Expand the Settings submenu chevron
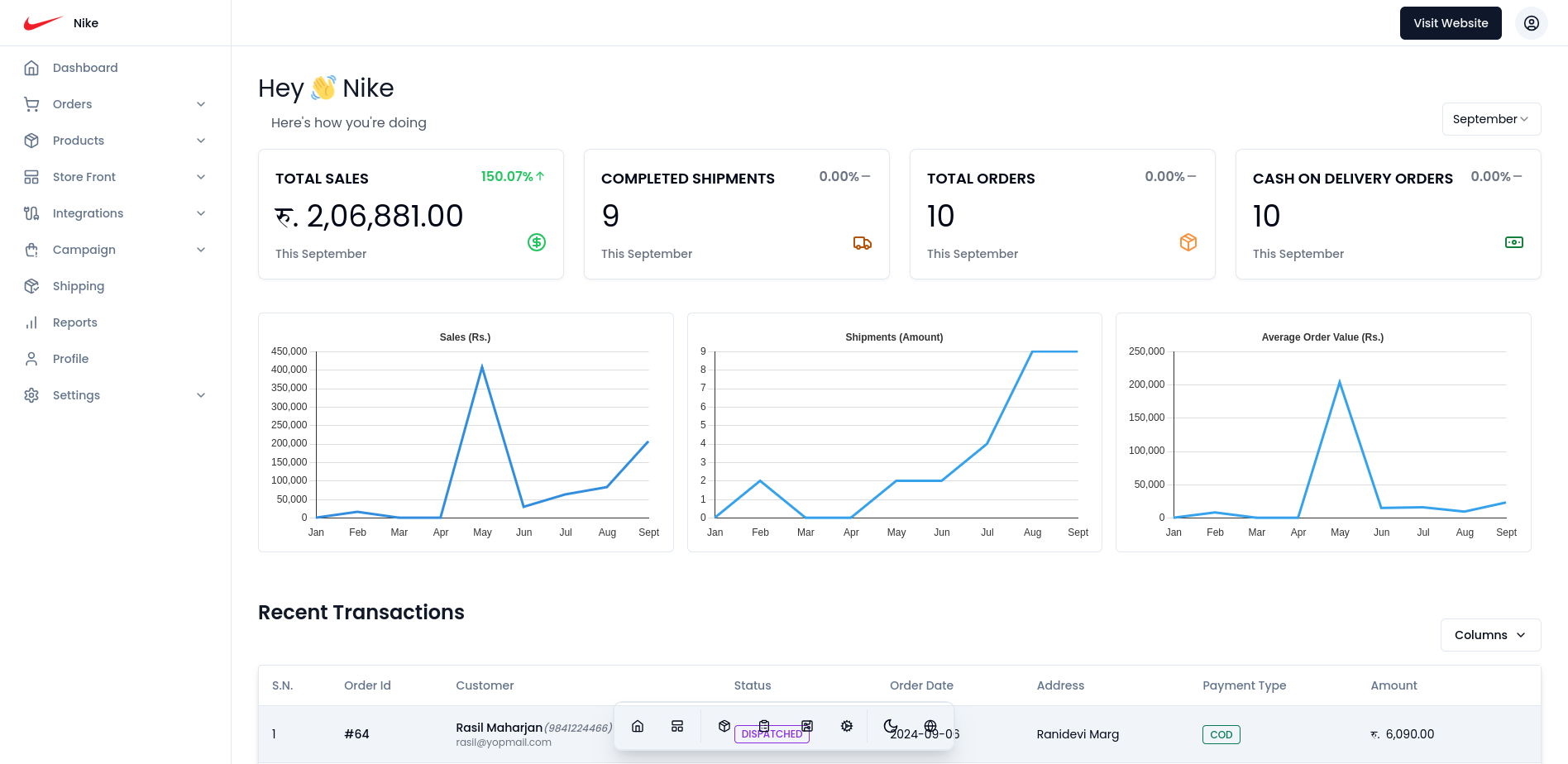Screen dimensions: 1568x764 click(201, 395)
